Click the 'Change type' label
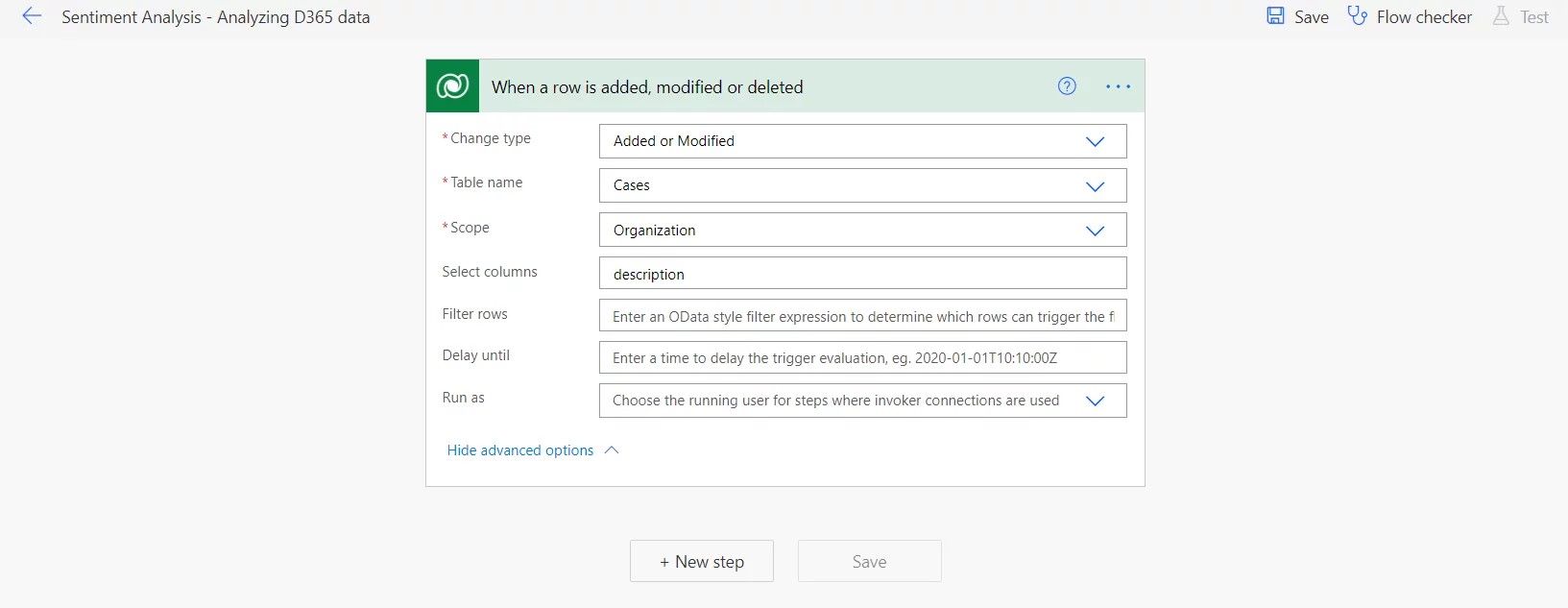Image resolution: width=1568 pixels, height=608 pixels. tap(491, 138)
